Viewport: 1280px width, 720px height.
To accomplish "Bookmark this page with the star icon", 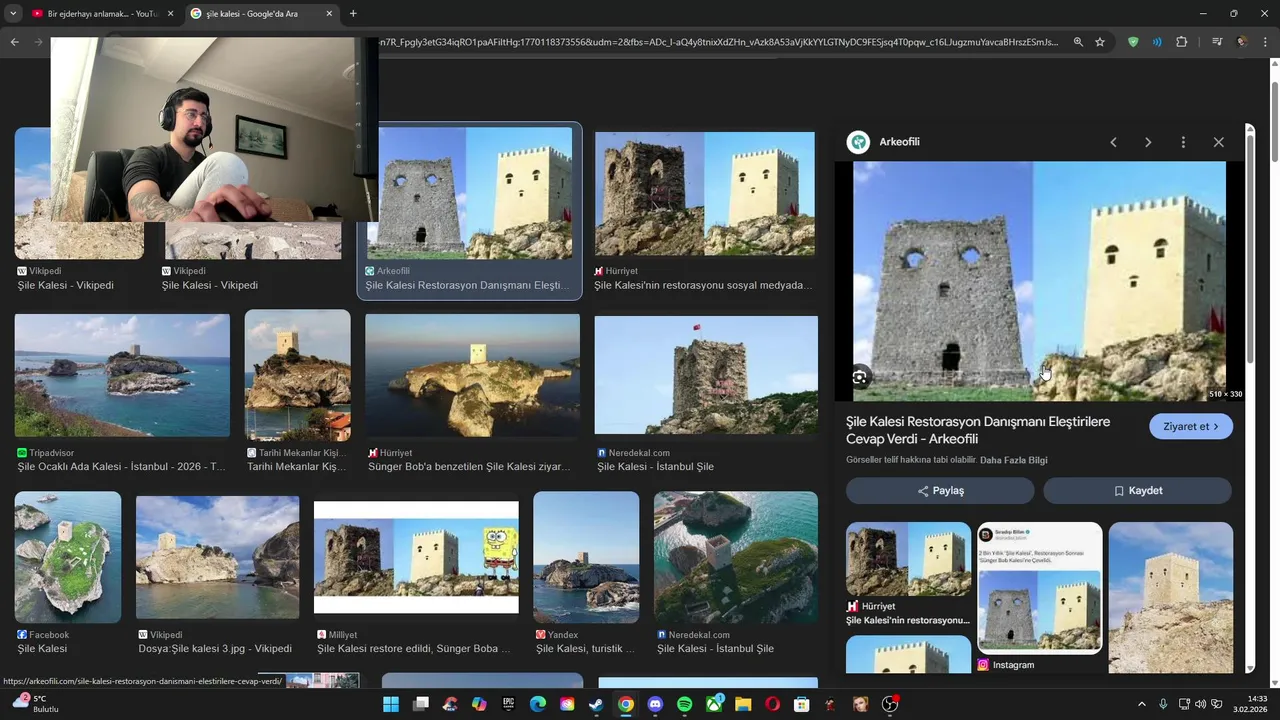I will (x=1100, y=42).
